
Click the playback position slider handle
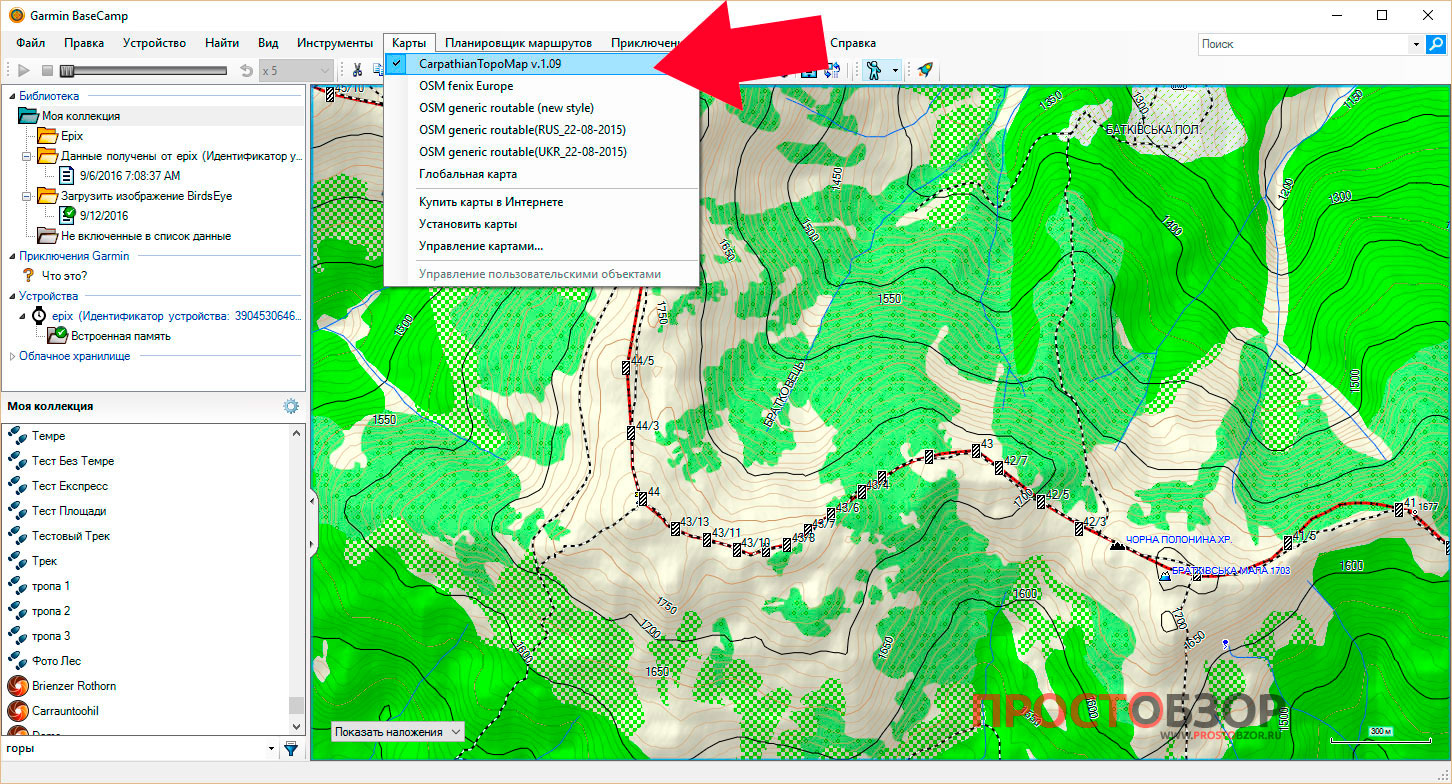(x=67, y=70)
